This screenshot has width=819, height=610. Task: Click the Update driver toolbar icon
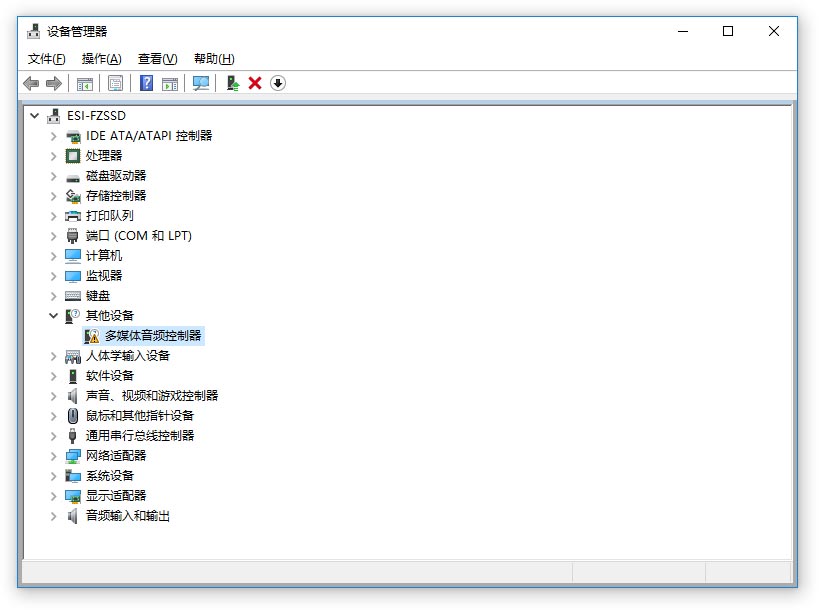tap(232, 83)
